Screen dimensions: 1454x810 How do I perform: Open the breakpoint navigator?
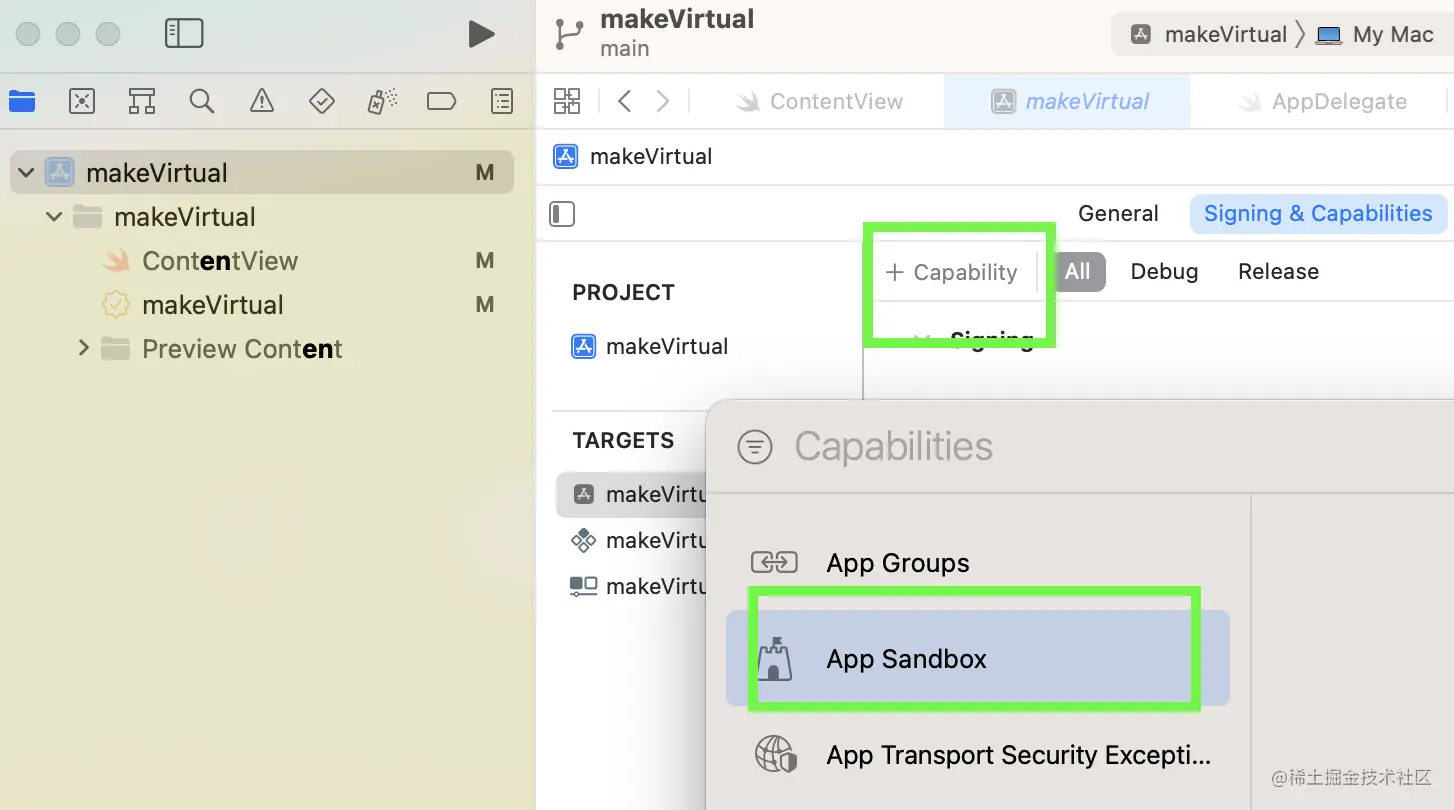pos(441,101)
